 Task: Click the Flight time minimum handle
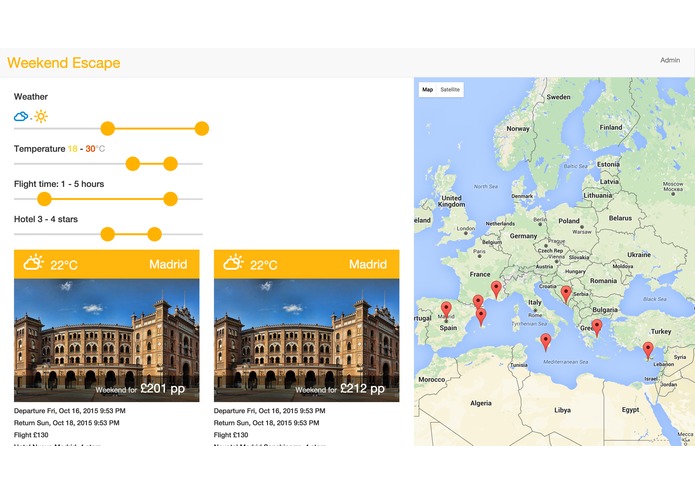(x=44, y=199)
